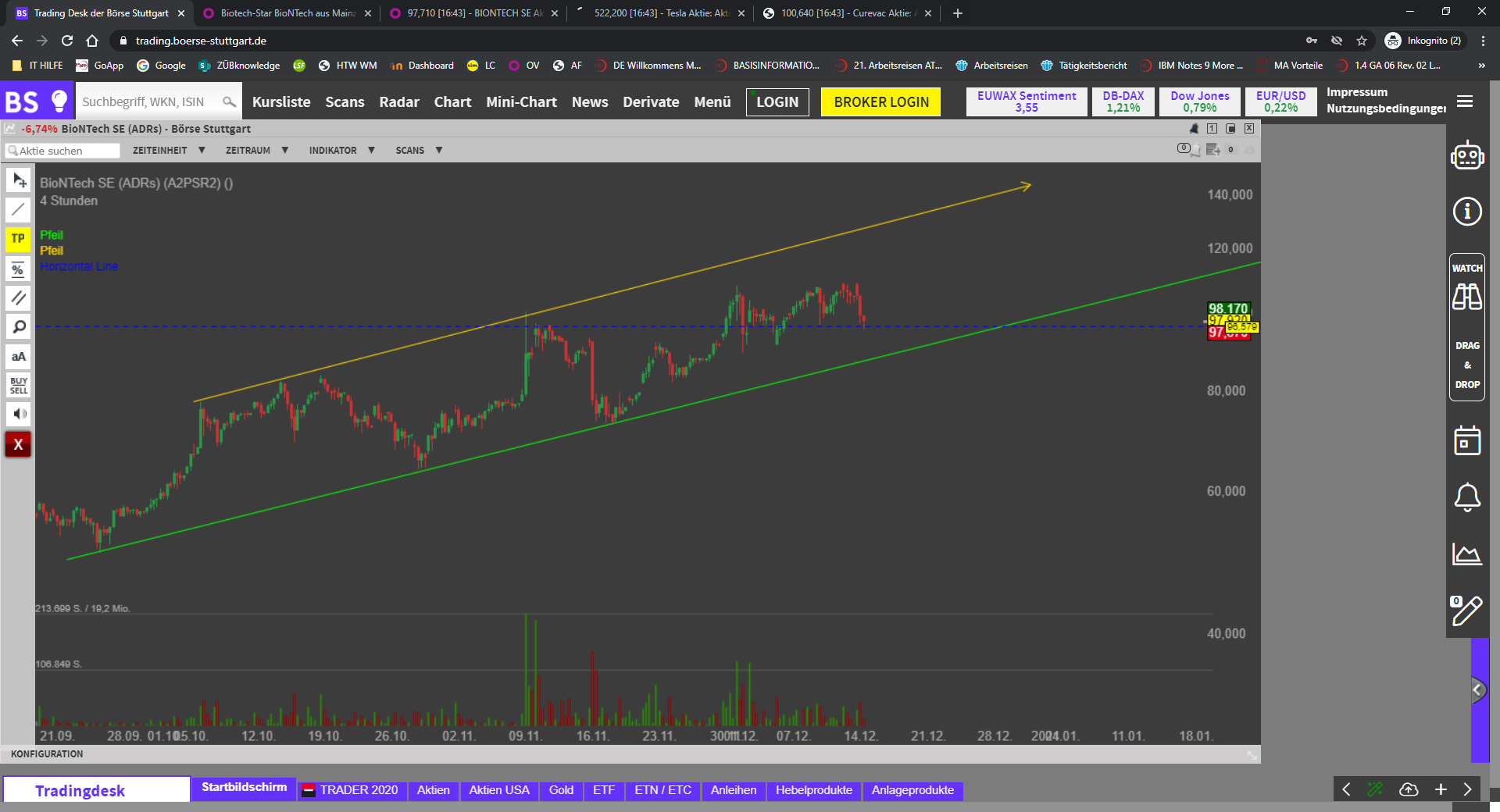The width and height of the screenshot is (1500, 812).
Task: Open the robot assistant in right sidebar
Action: pos(1467,156)
